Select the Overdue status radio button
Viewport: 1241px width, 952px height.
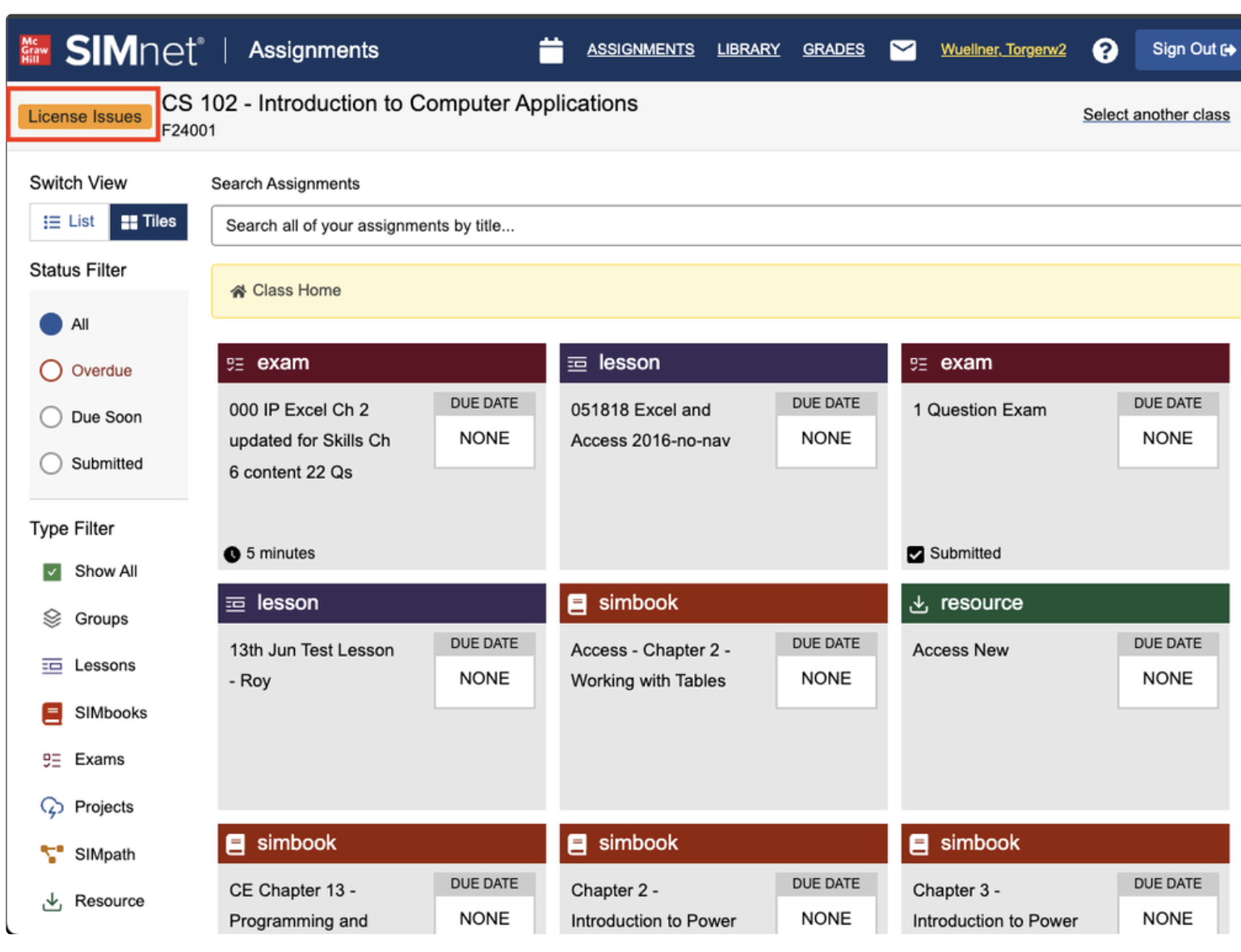51,371
